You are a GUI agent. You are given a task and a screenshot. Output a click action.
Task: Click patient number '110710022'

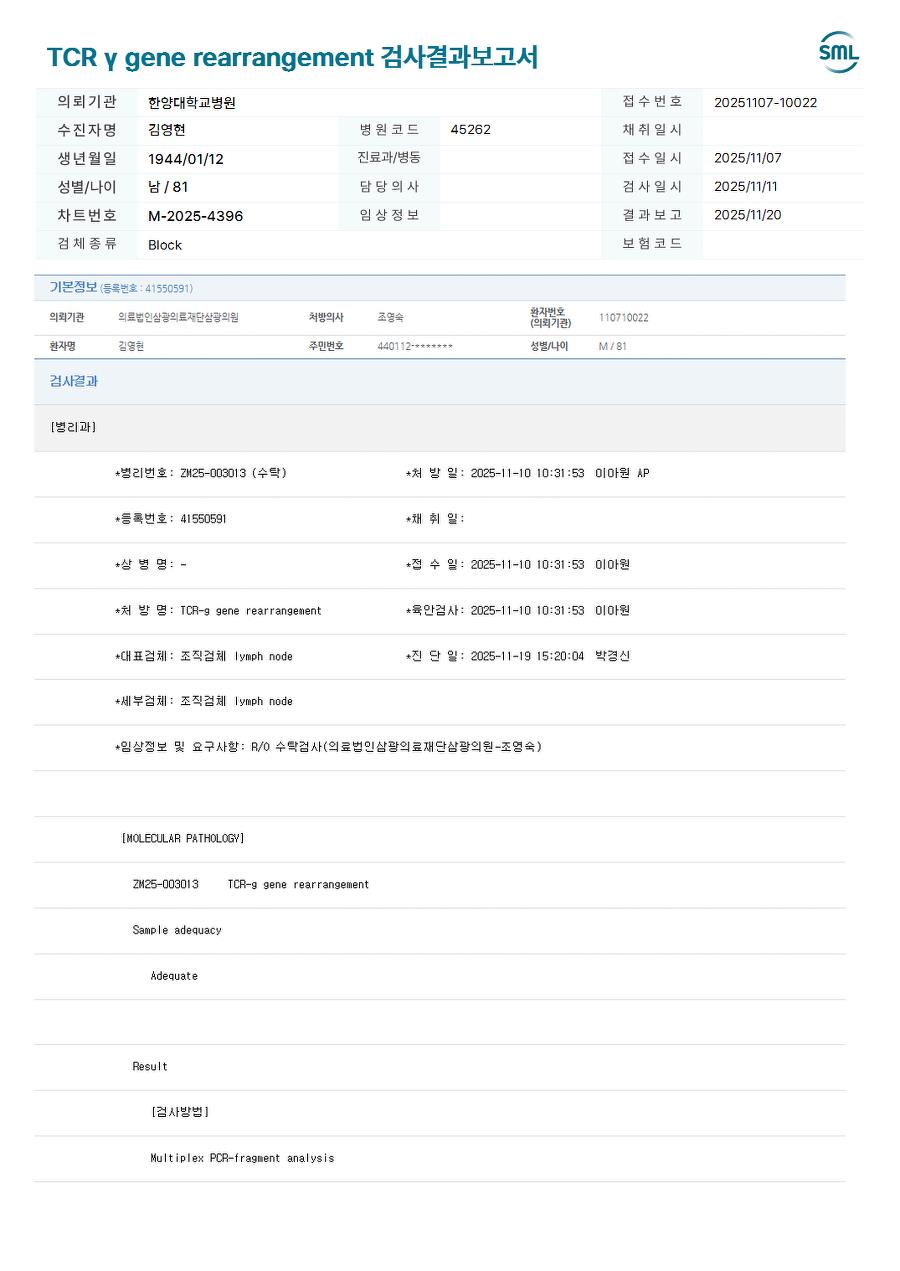(623, 318)
